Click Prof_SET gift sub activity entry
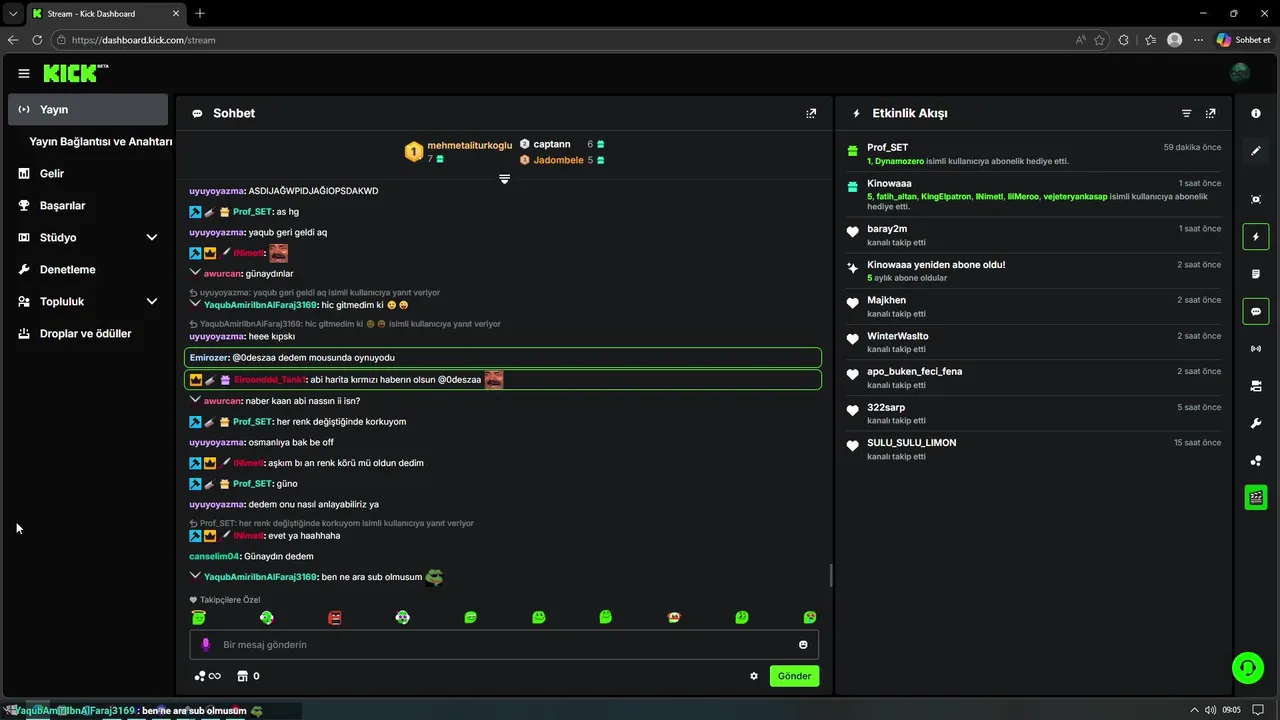1280x720 pixels. 1034,154
